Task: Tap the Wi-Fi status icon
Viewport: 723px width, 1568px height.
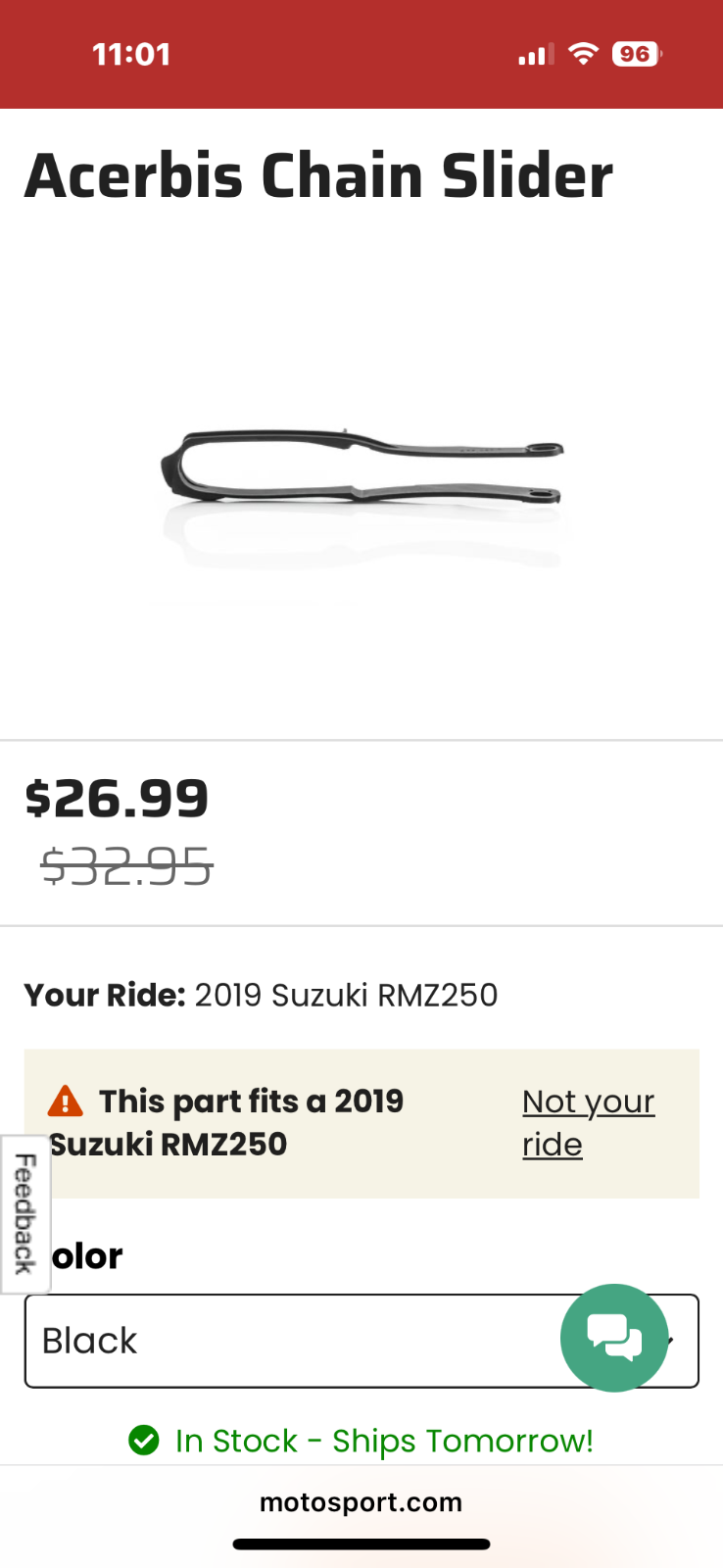Action: [583, 54]
